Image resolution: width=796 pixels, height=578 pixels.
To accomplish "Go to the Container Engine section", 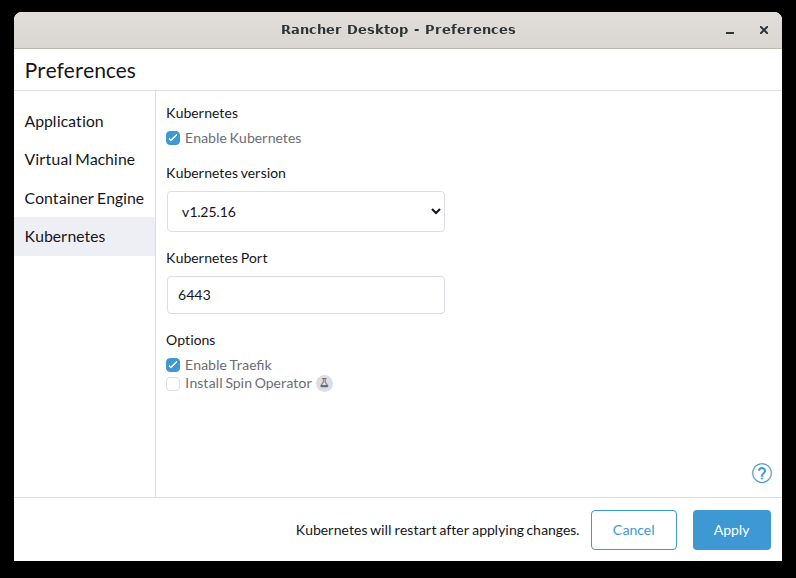I will click(x=84, y=198).
